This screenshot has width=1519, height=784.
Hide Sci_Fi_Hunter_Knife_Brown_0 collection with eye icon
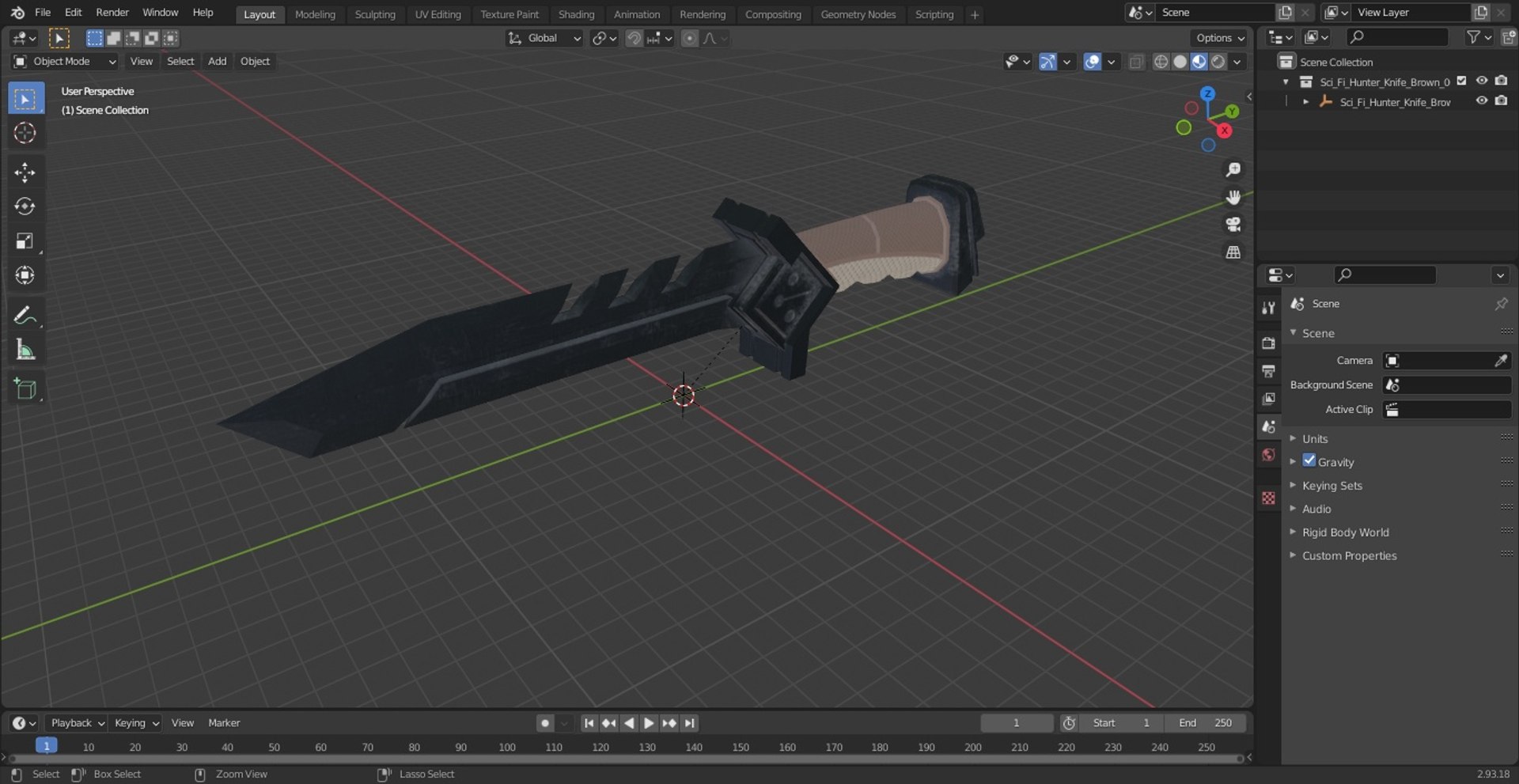coord(1482,81)
